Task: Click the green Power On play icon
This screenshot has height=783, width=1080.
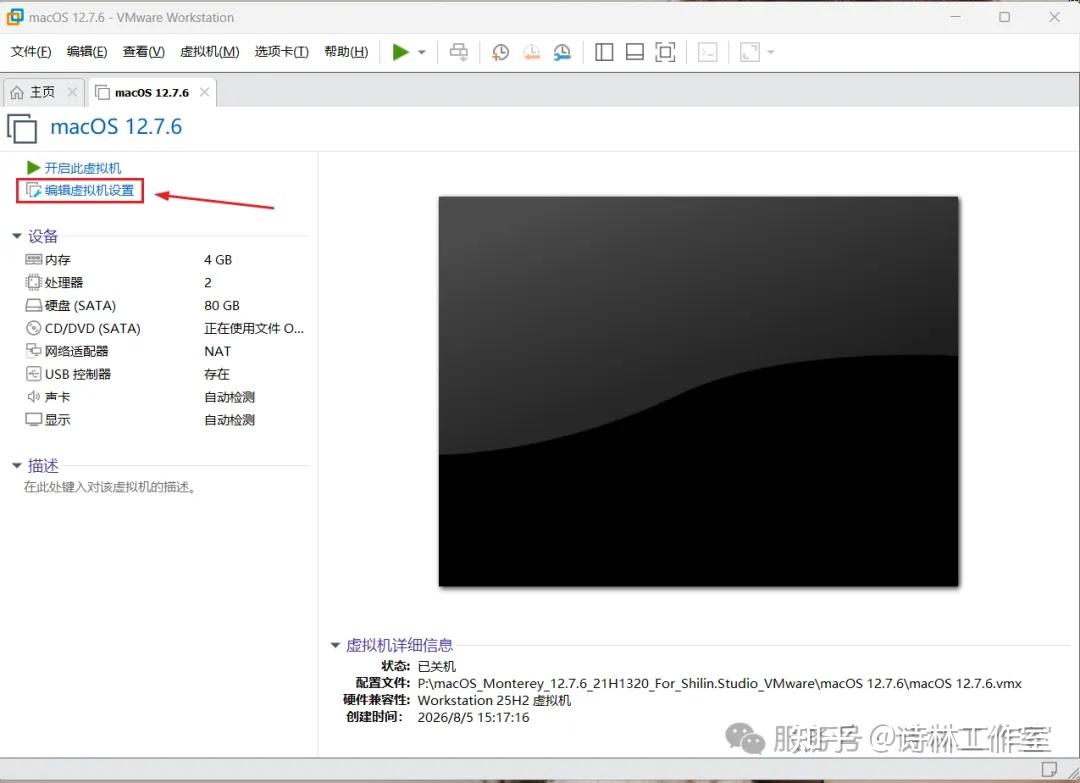Action: [x=400, y=52]
